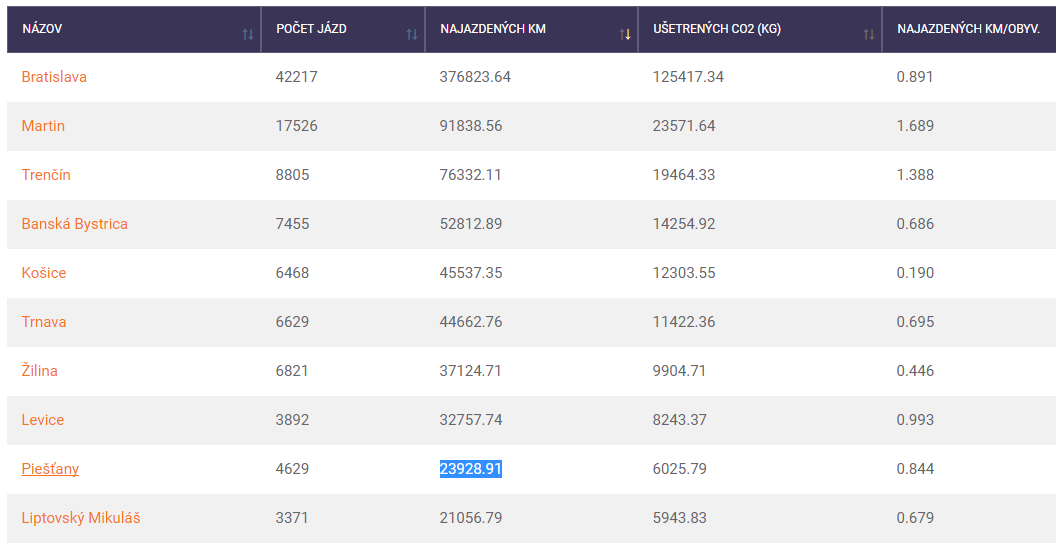The width and height of the screenshot is (1056, 548).
Task: Go to the Banská Bystrica link
Action: point(74,224)
